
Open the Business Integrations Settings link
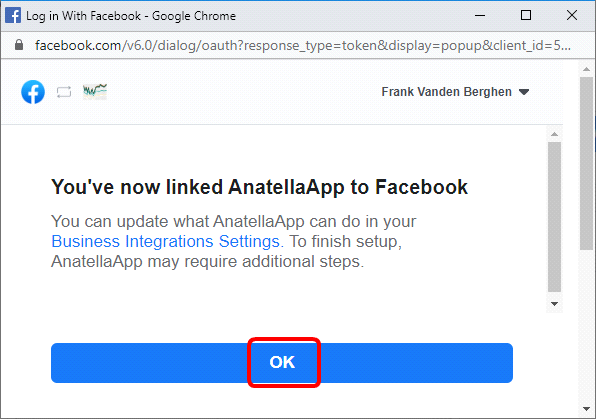167,241
